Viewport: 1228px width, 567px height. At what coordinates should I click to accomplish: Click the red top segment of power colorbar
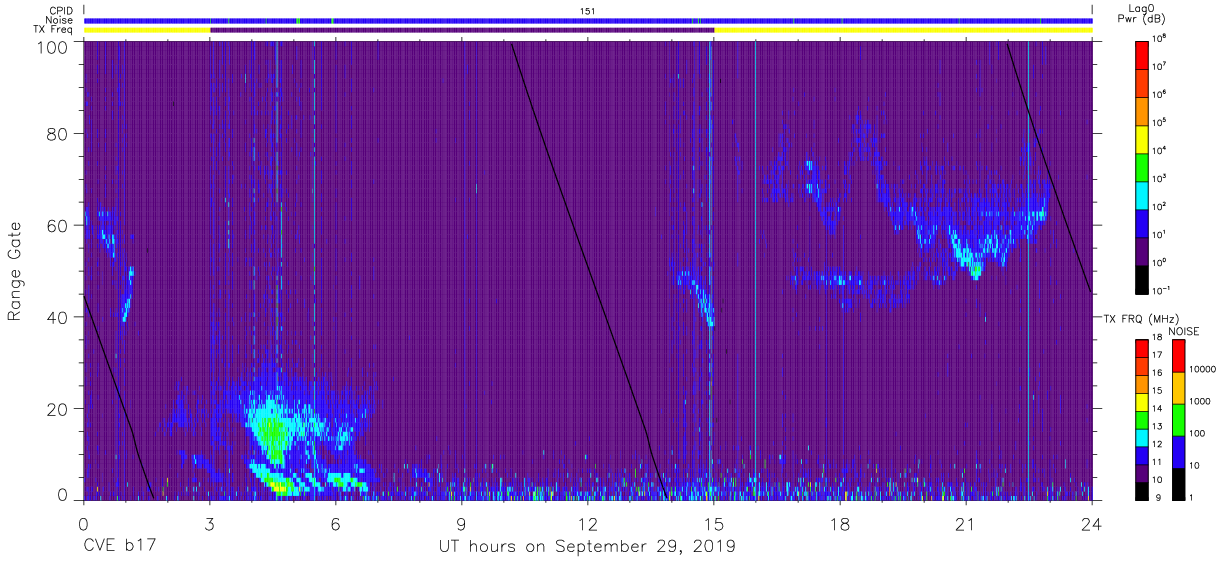tap(1141, 54)
